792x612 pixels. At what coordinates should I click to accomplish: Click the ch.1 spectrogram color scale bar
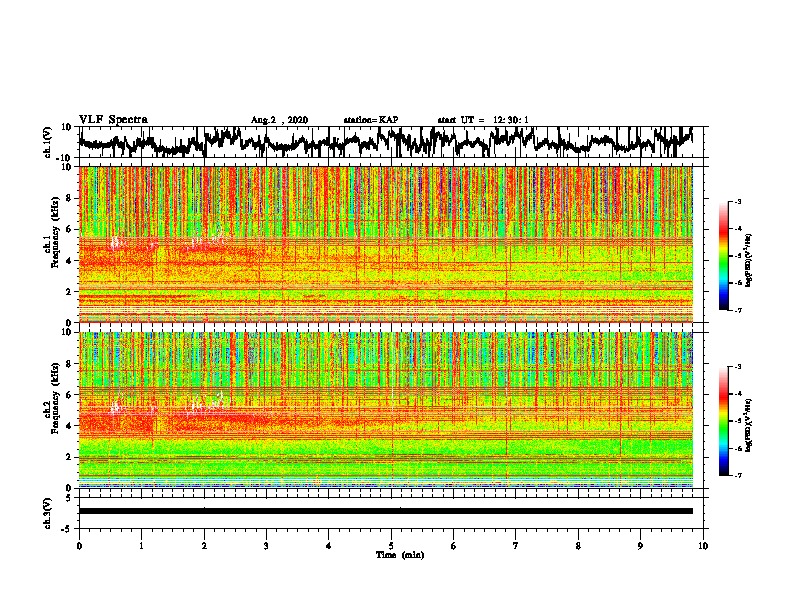pos(724,256)
